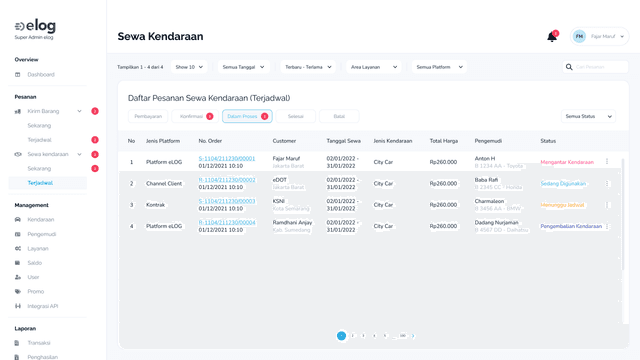Click the Sewa kendaraan car icon
Screen dimensions: 640x360
[x=18, y=154]
